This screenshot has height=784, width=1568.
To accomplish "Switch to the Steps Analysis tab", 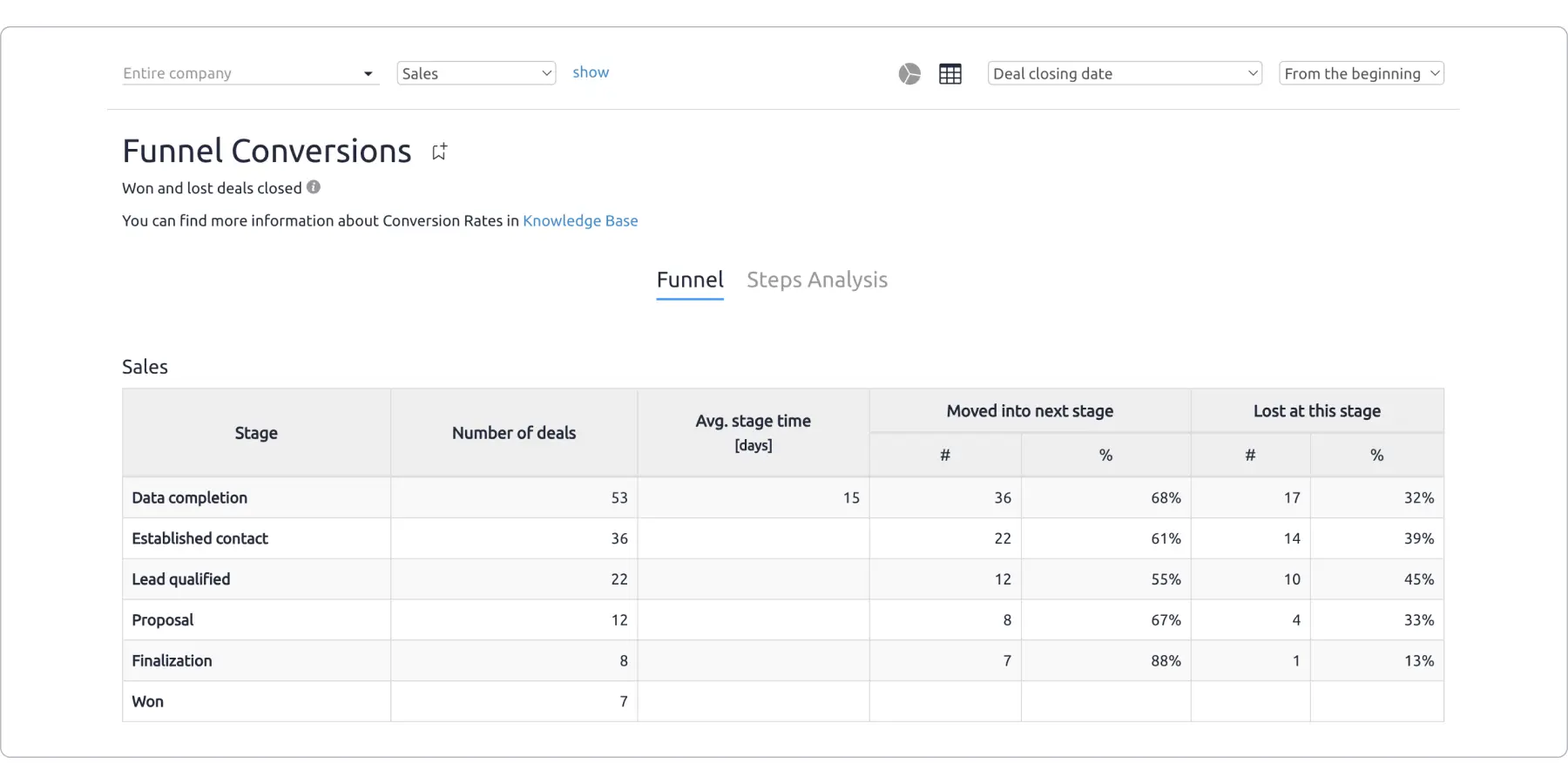I will (x=817, y=280).
